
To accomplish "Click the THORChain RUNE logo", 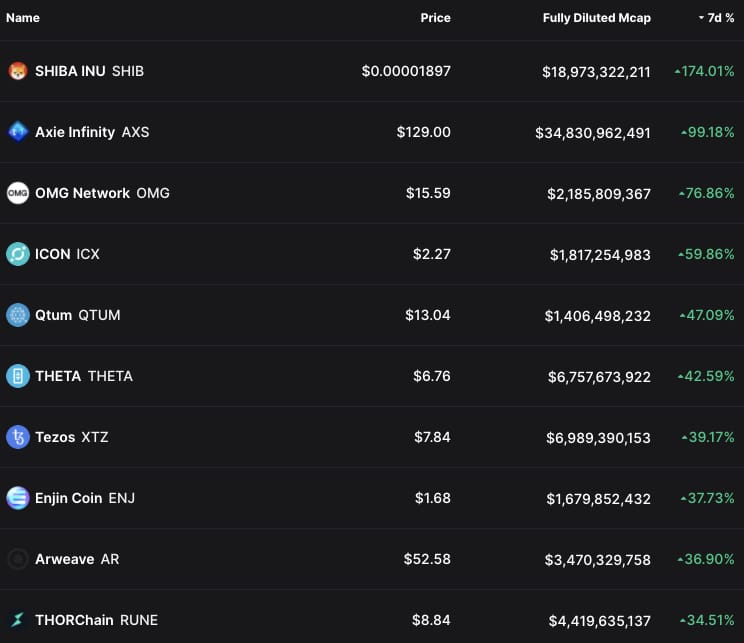I will 18,620.
